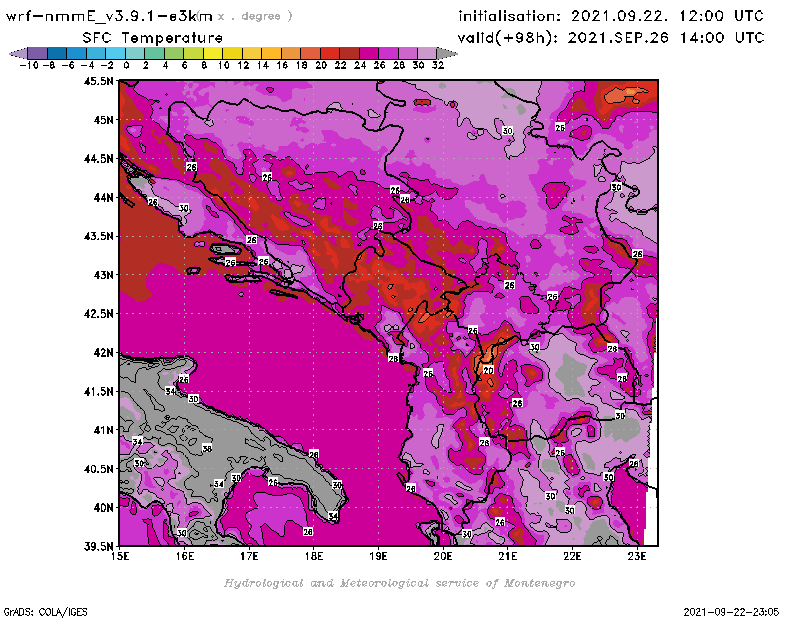The image size is (800, 618).
Task: Click the 45N latitude axis label
Action: point(103,120)
